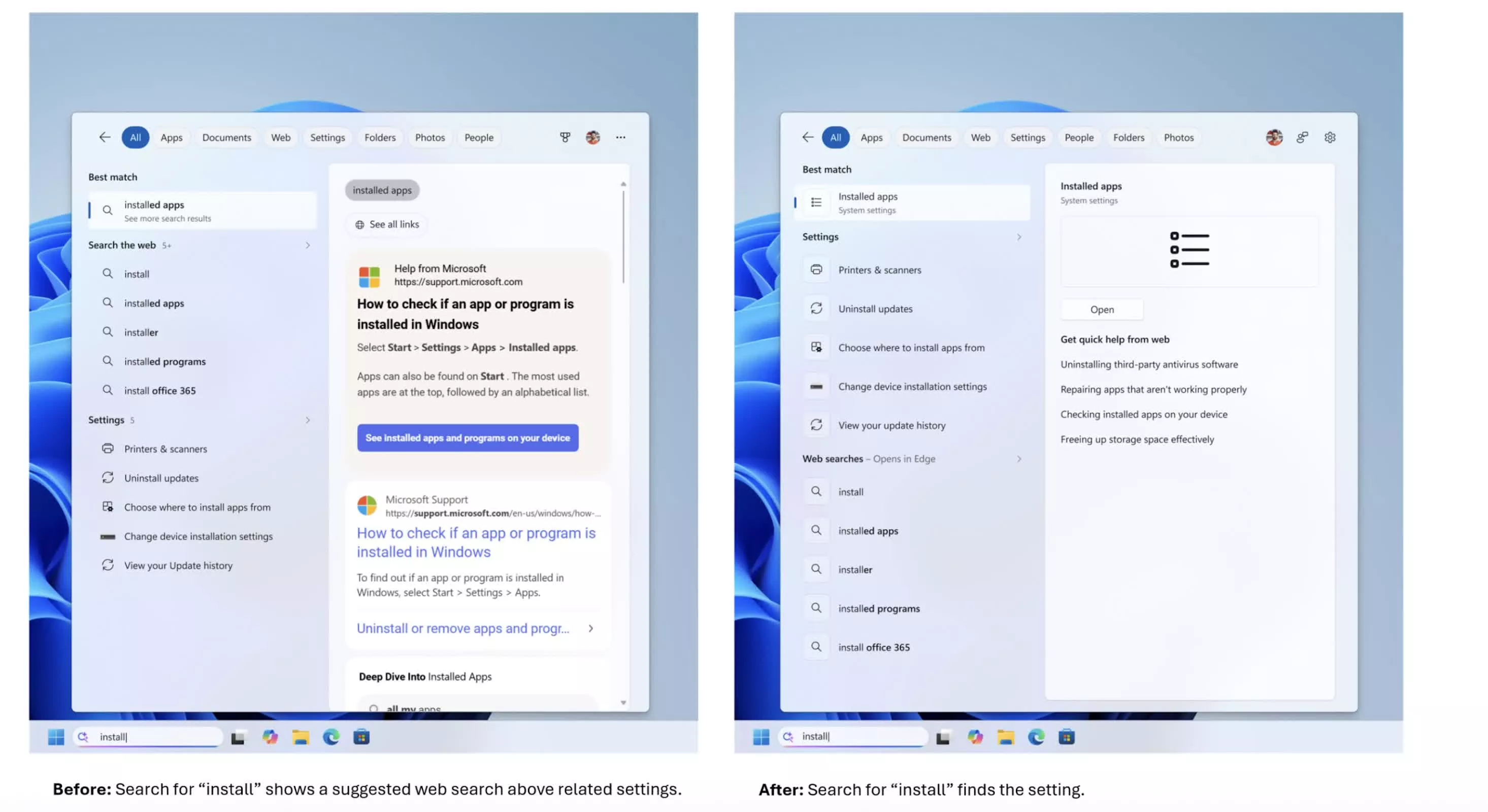Click profile avatar in Before panel header
The height and width of the screenshot is (812, 1488).
click(x=592, y=138)
